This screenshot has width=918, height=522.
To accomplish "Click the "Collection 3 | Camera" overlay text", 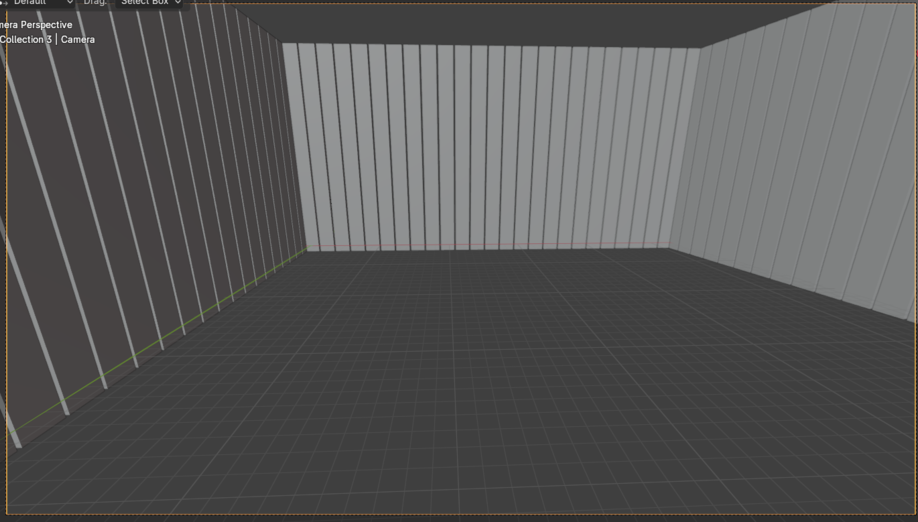I will [47, 40].
